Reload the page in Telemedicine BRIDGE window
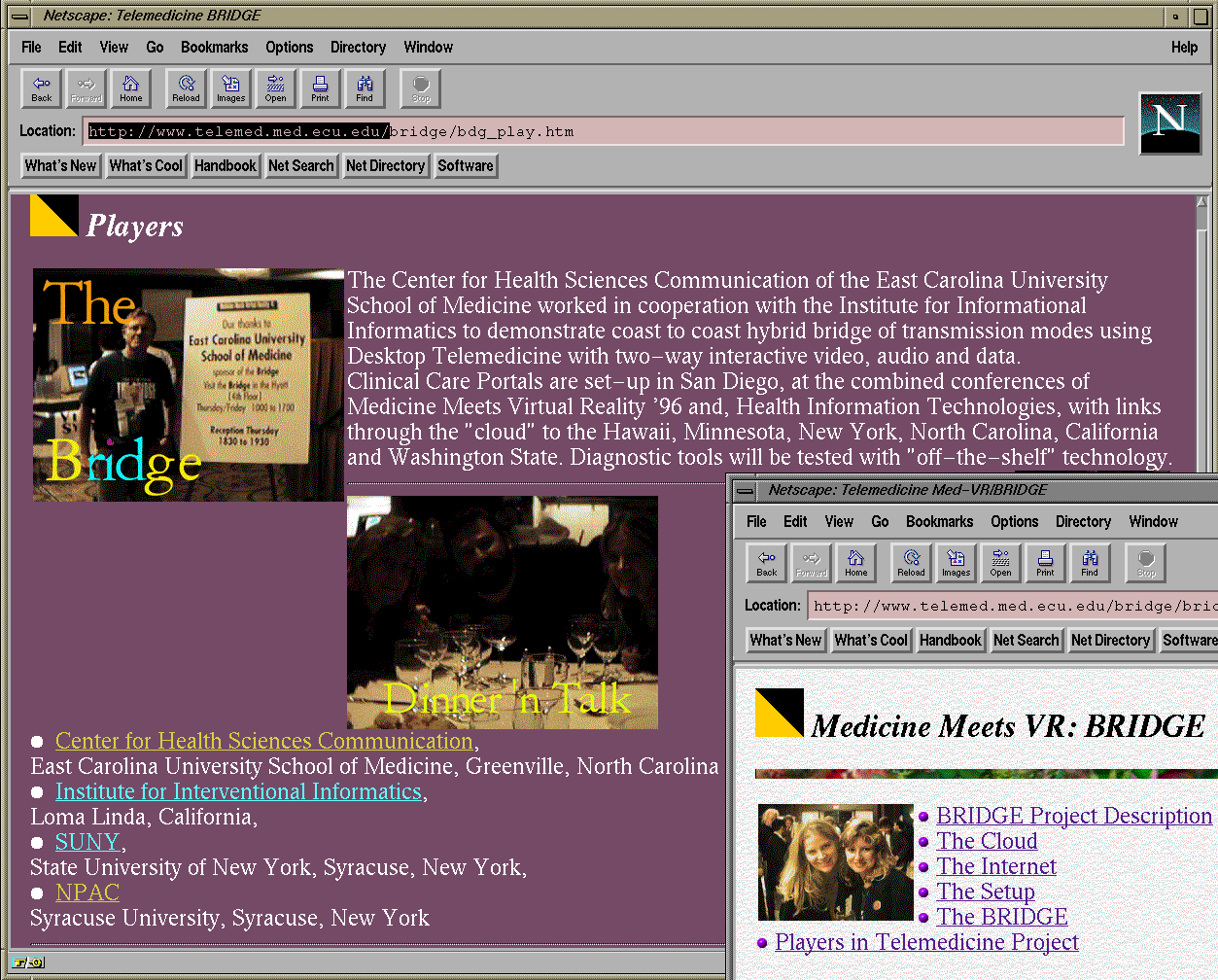Viewport: 1218px width, 980px height. (187, 88)
